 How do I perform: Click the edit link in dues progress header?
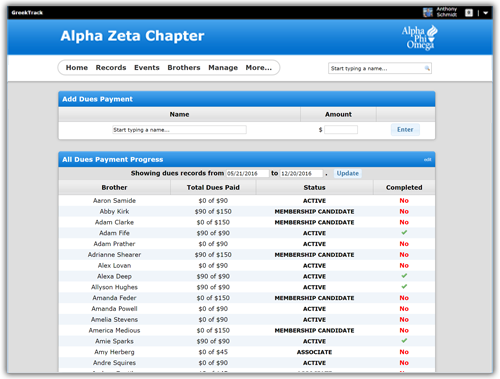[x=427, y=160]
